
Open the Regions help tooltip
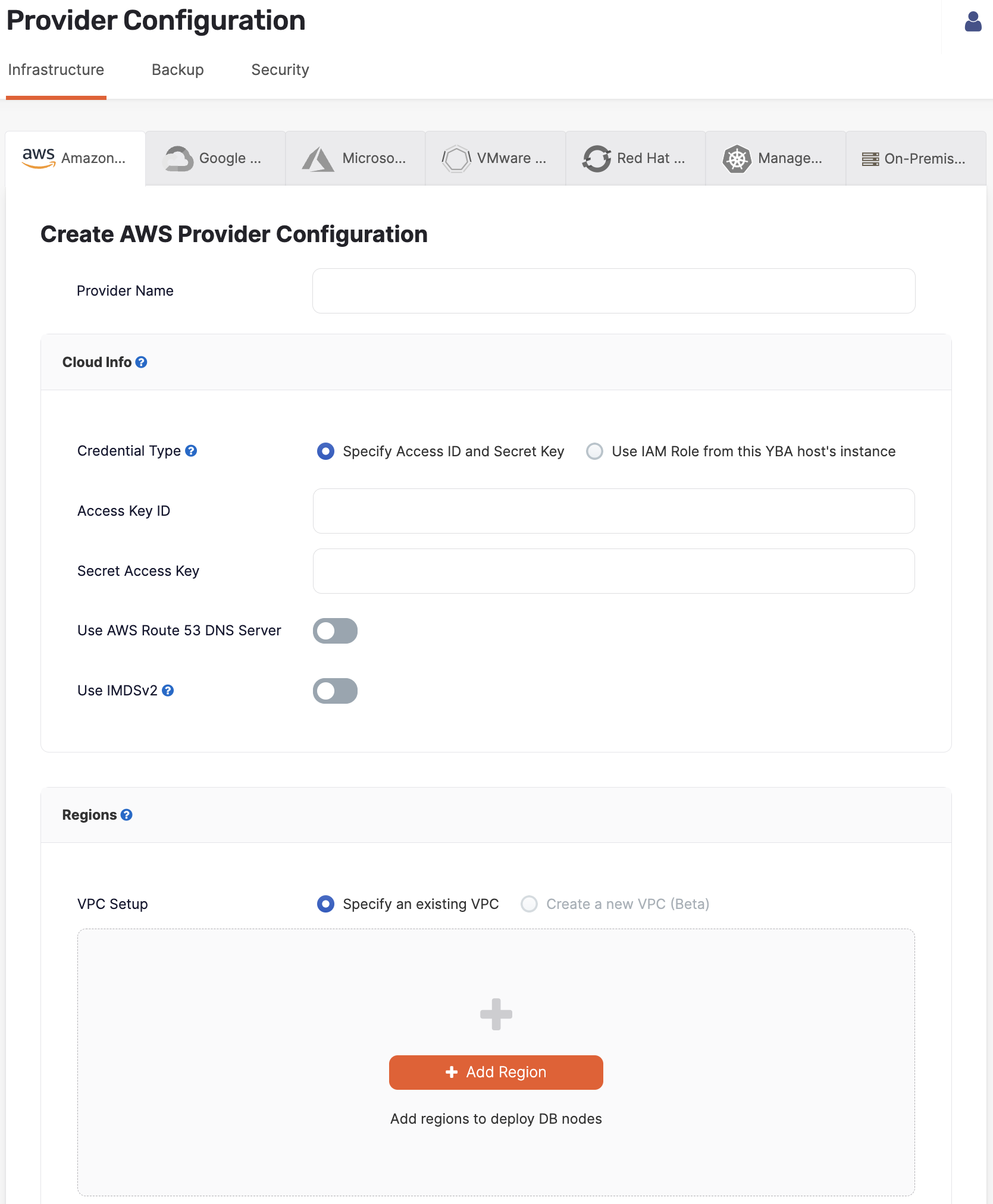127,815
